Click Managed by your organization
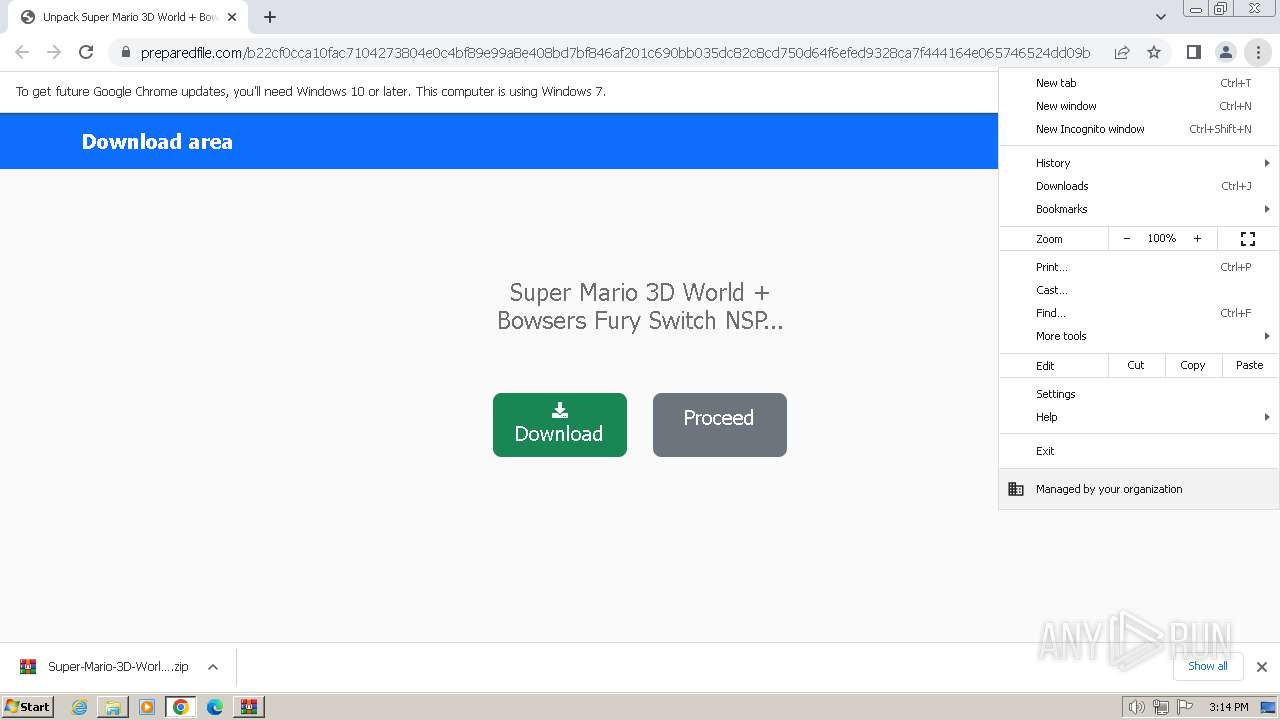Screen dimensions: 1280x720 point(1139,489)
